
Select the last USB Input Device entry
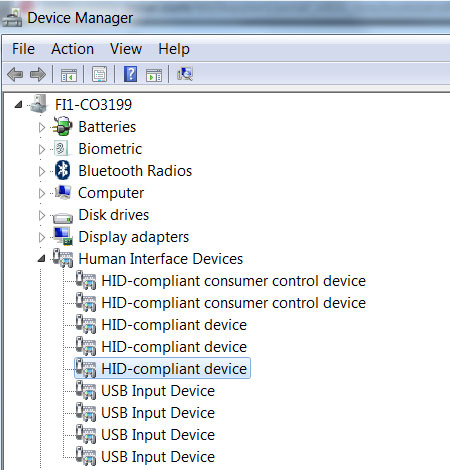[x=158, y=457]
